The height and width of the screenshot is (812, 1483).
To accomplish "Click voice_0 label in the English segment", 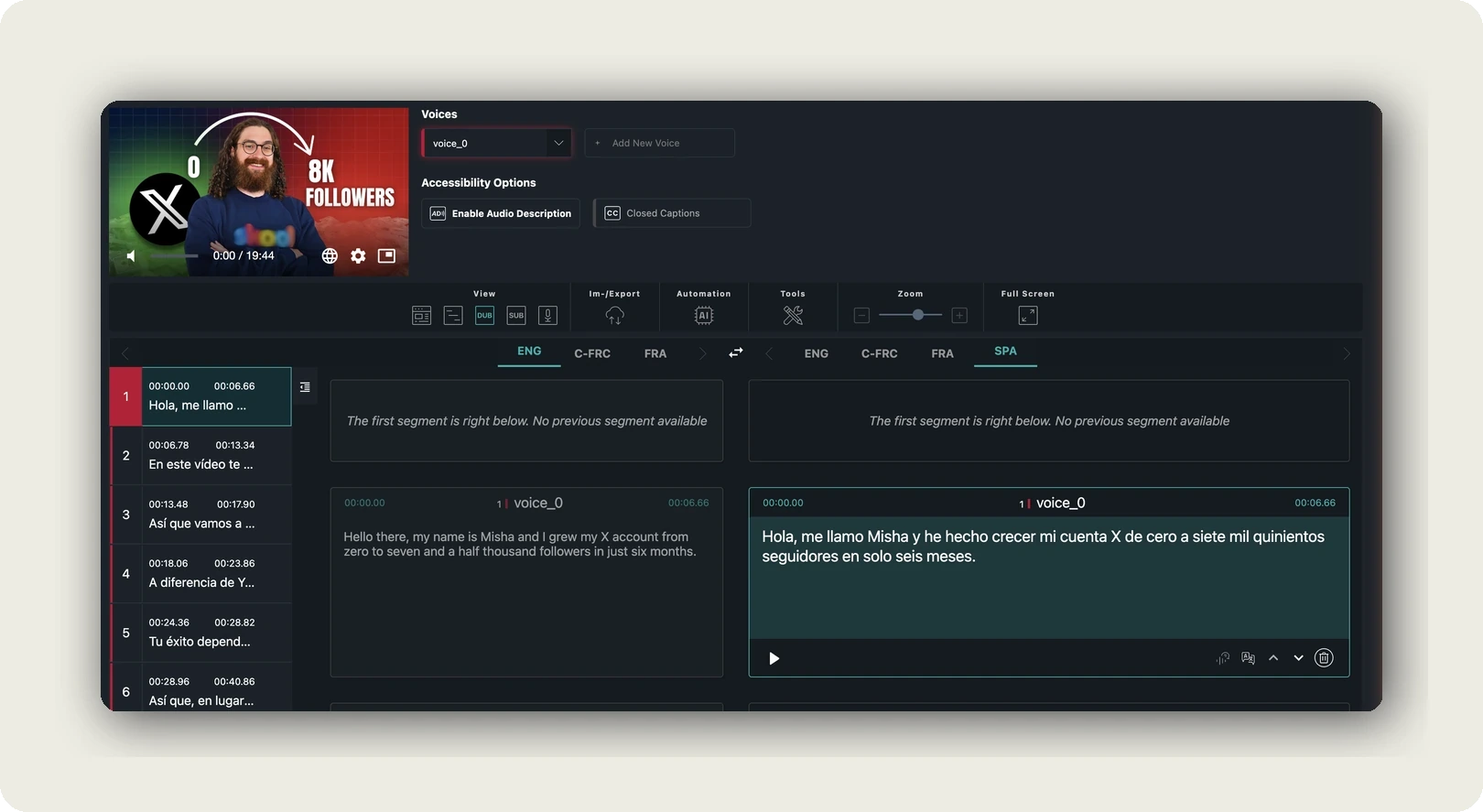I will click(x=538, y=503).
